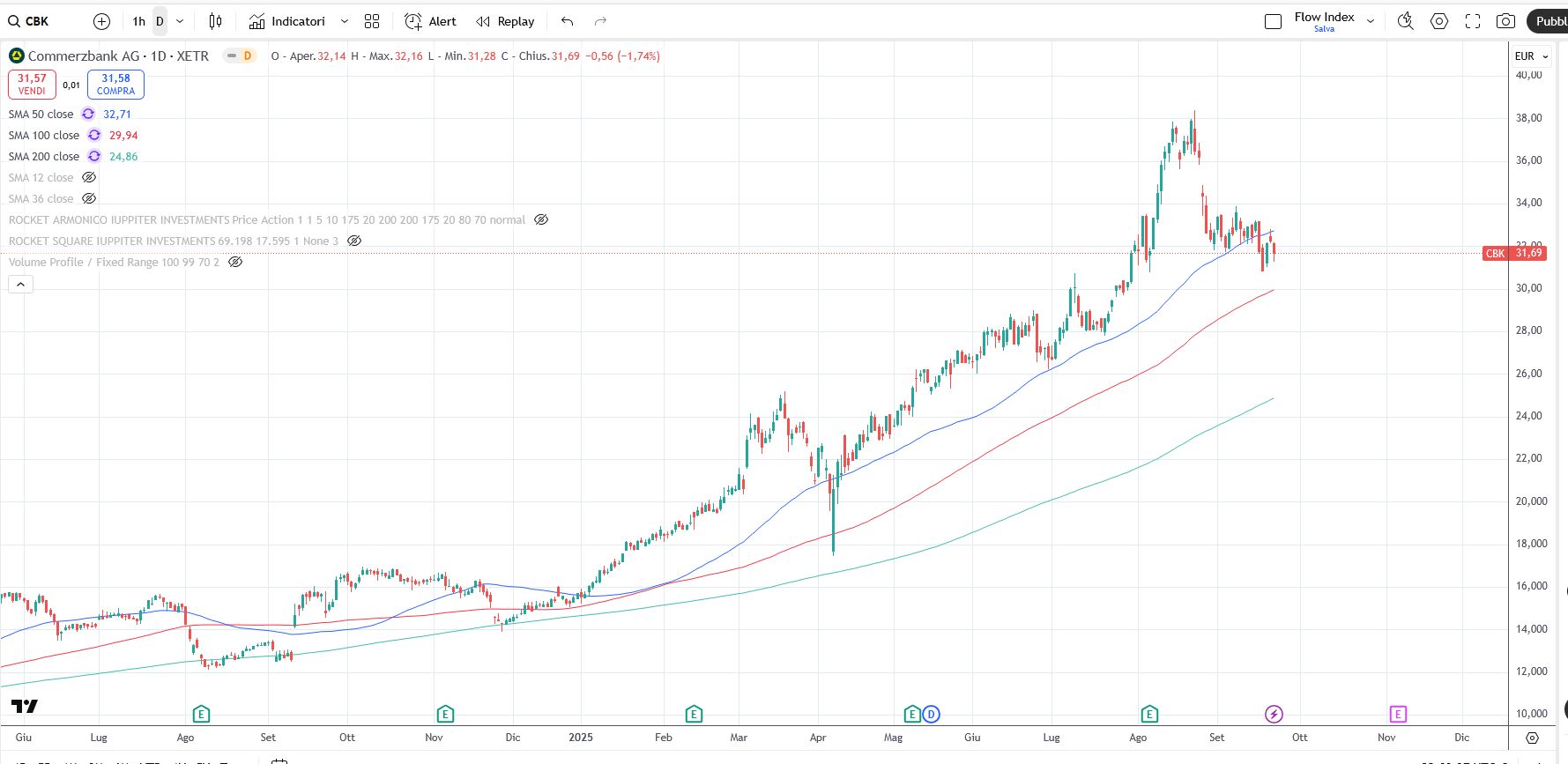This screenshot has width=1568, height=764.
Task: Click earnings E marker near November
Action: pos(445,714)
